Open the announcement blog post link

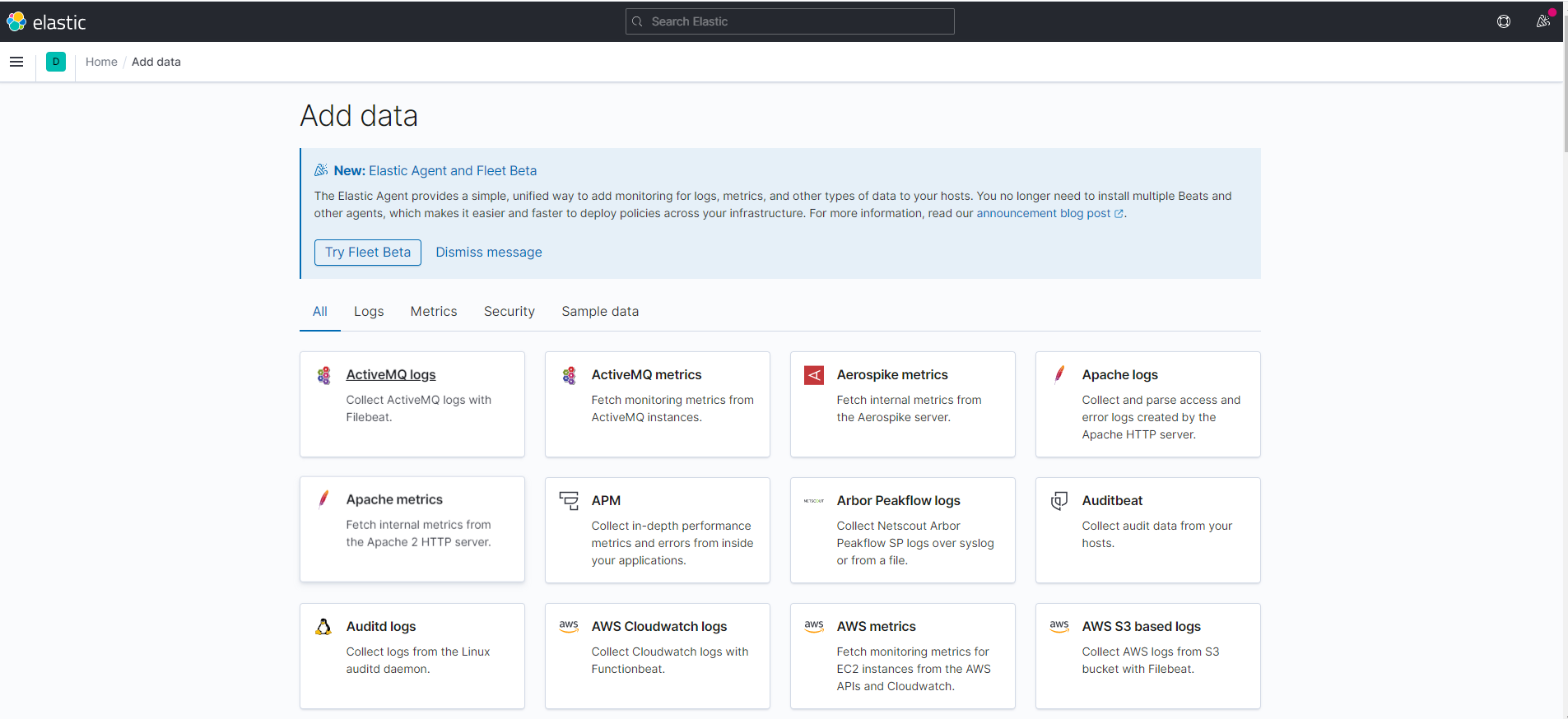pos(1043,214)
